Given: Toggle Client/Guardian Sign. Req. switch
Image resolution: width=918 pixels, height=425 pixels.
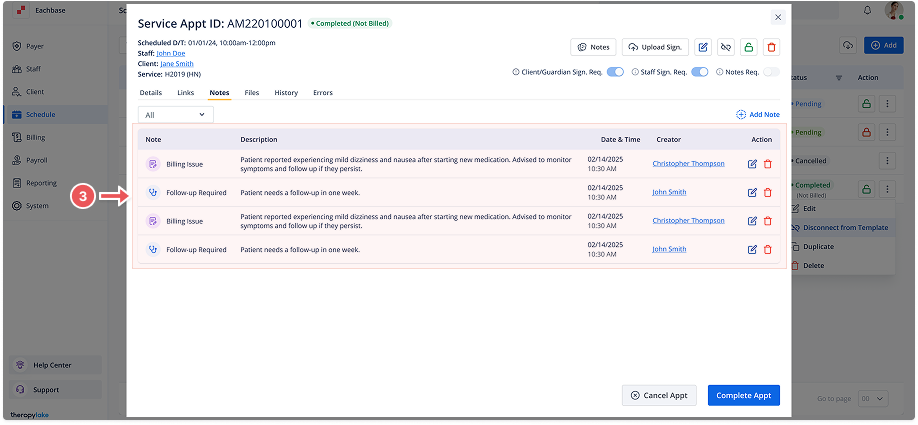Looking at the screenshot, I should tap(615, 72).
